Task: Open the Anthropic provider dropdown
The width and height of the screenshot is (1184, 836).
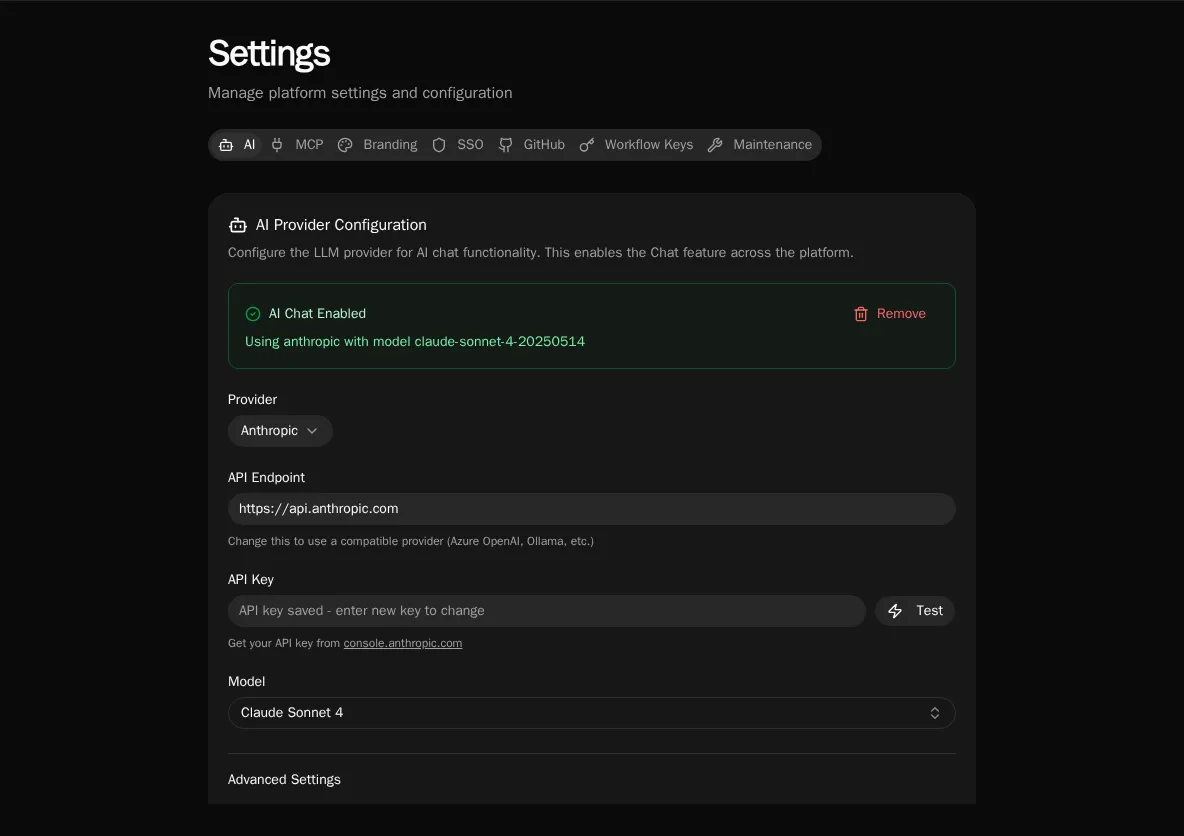Action: (x=280, y=431)
